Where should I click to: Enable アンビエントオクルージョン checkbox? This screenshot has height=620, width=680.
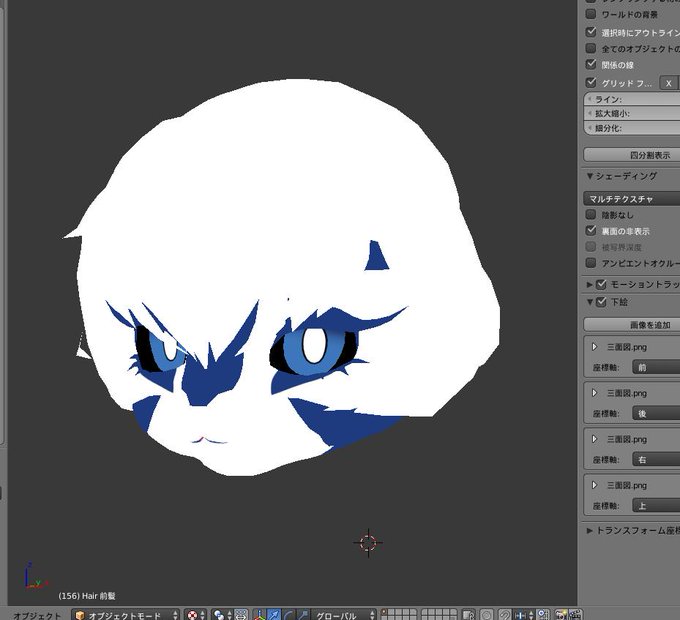click(x=591, y=263)
